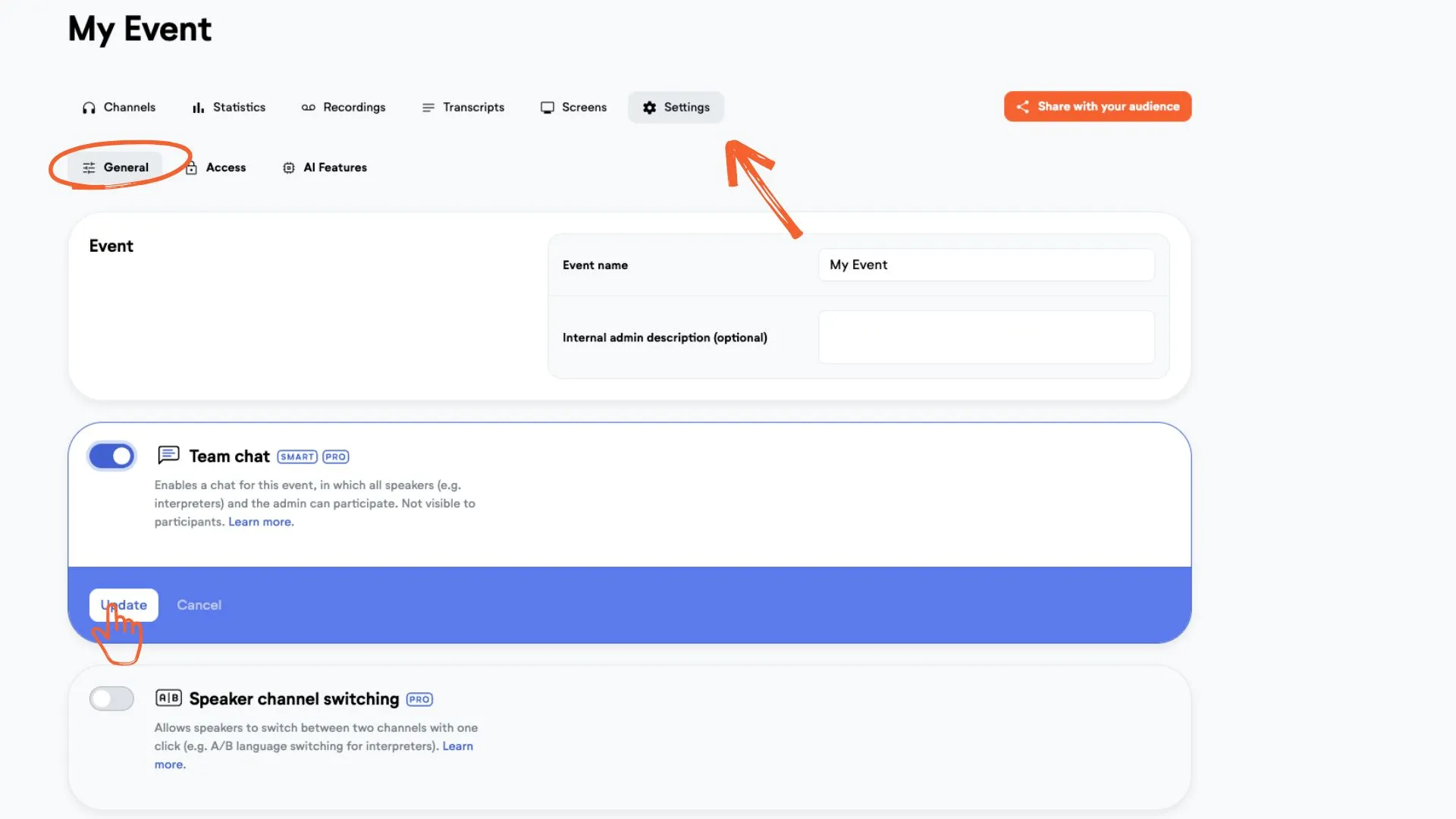This screenshot has width=1456, height=819.
Task: Click the Event name label
Action: (x=595, y=265)
